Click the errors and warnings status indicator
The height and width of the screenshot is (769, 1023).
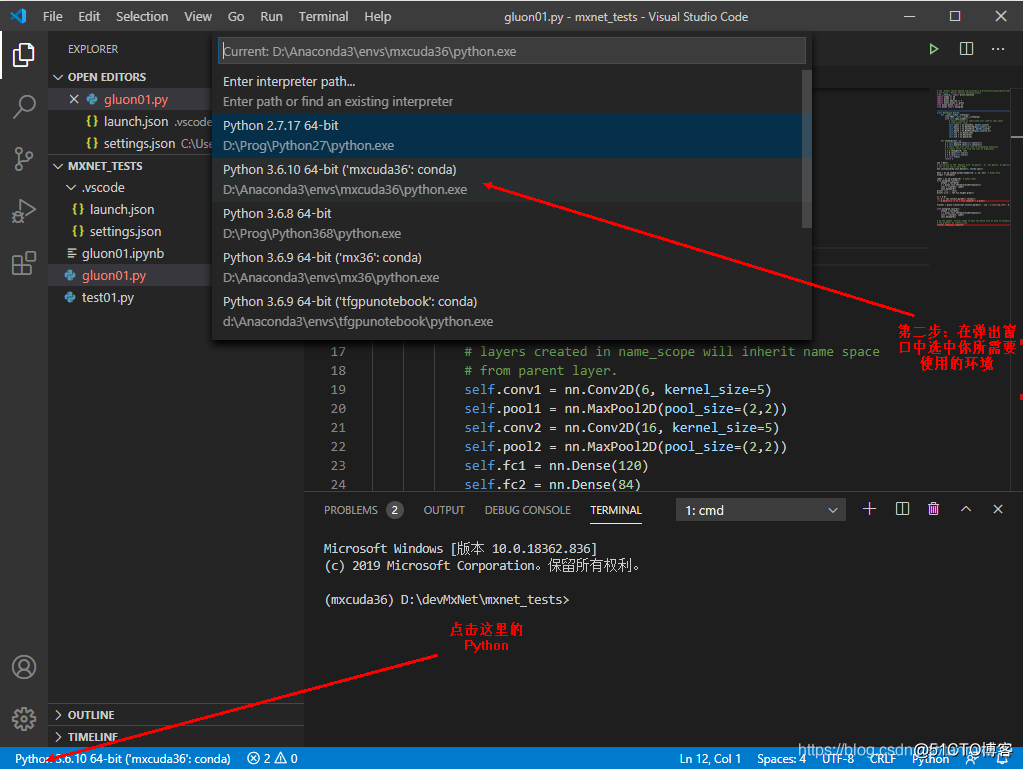click(273, 759)
